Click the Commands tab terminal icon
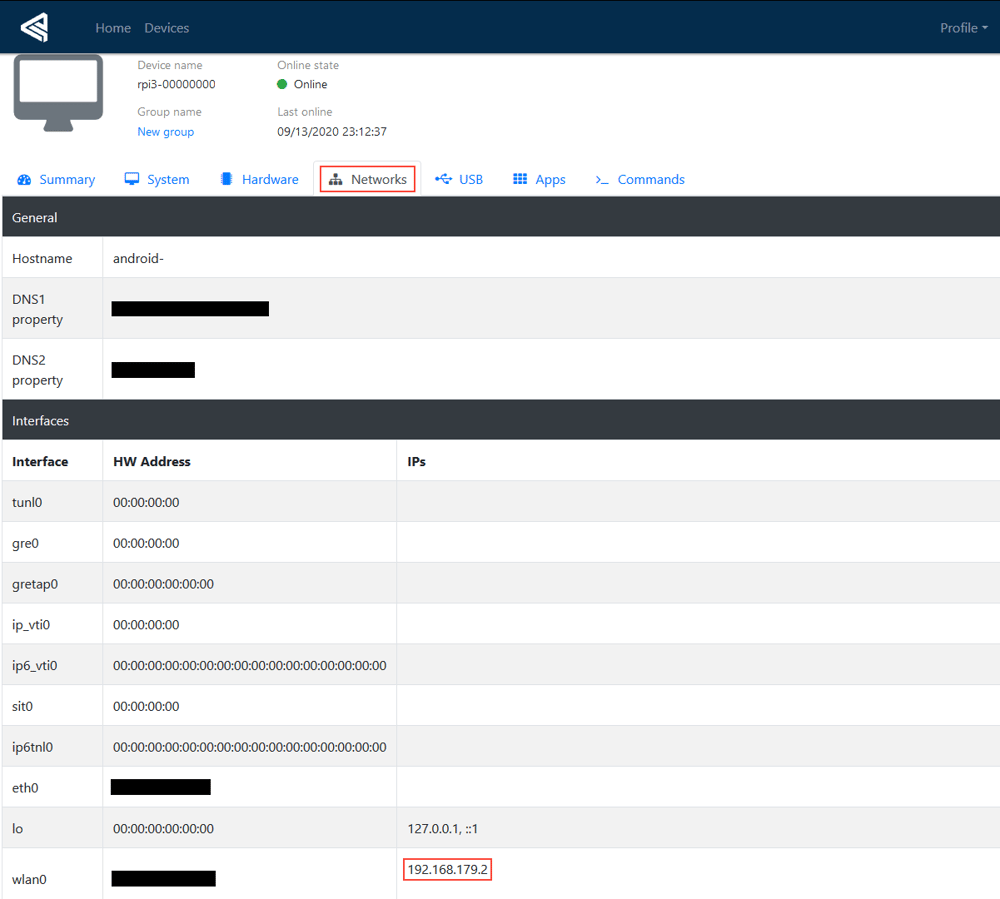1000x899 pixels. pos(602,180)
